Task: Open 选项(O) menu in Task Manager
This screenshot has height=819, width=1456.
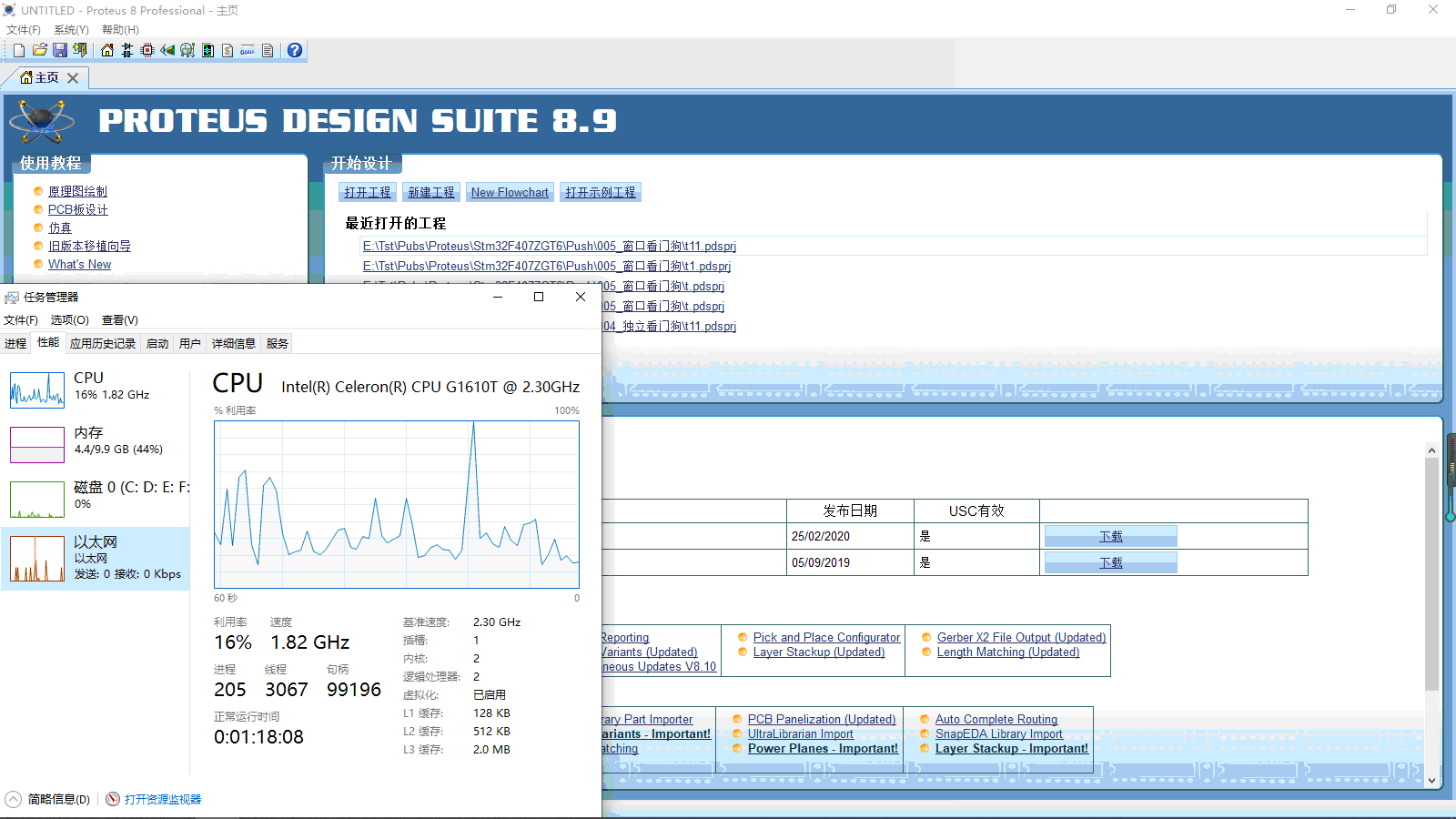Action: click(x=70, y=320)
